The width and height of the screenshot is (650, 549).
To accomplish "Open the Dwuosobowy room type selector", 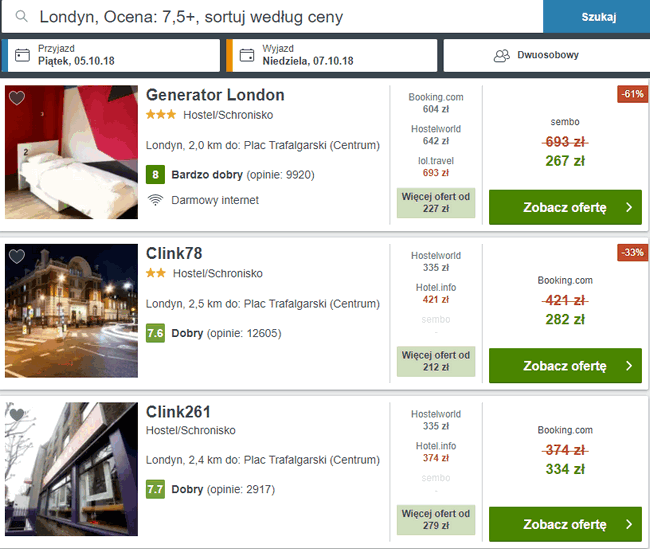I will [546, 55].
